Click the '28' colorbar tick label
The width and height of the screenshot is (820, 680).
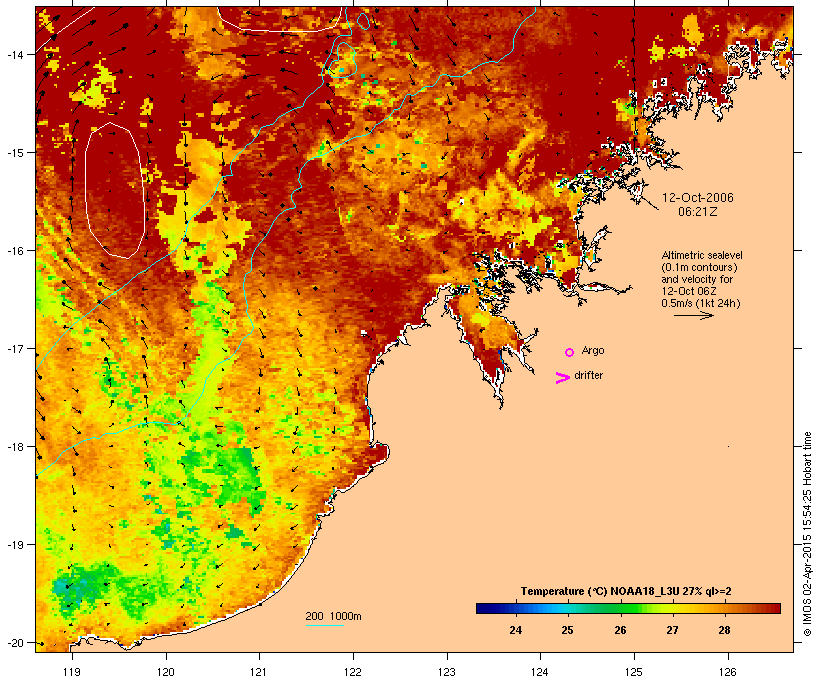tap(724, 630)
